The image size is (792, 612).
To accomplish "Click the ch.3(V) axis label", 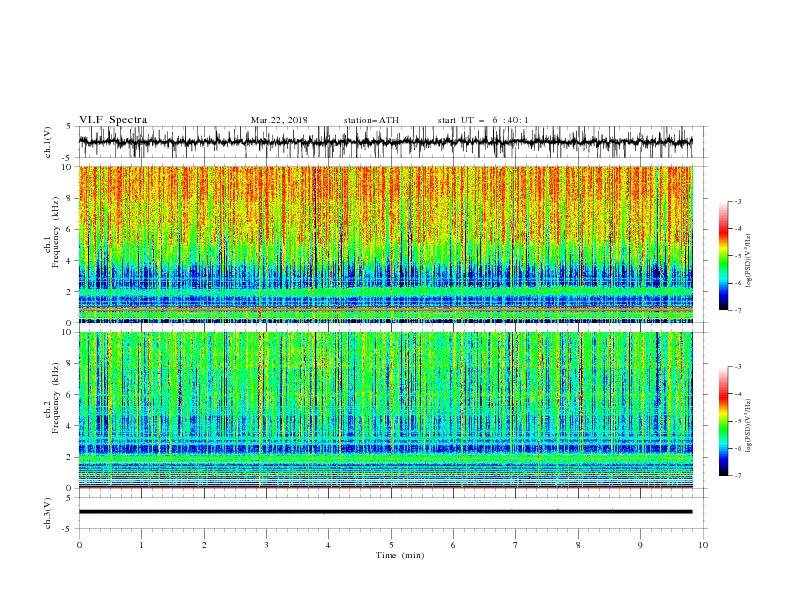I will tap(48, 513).
